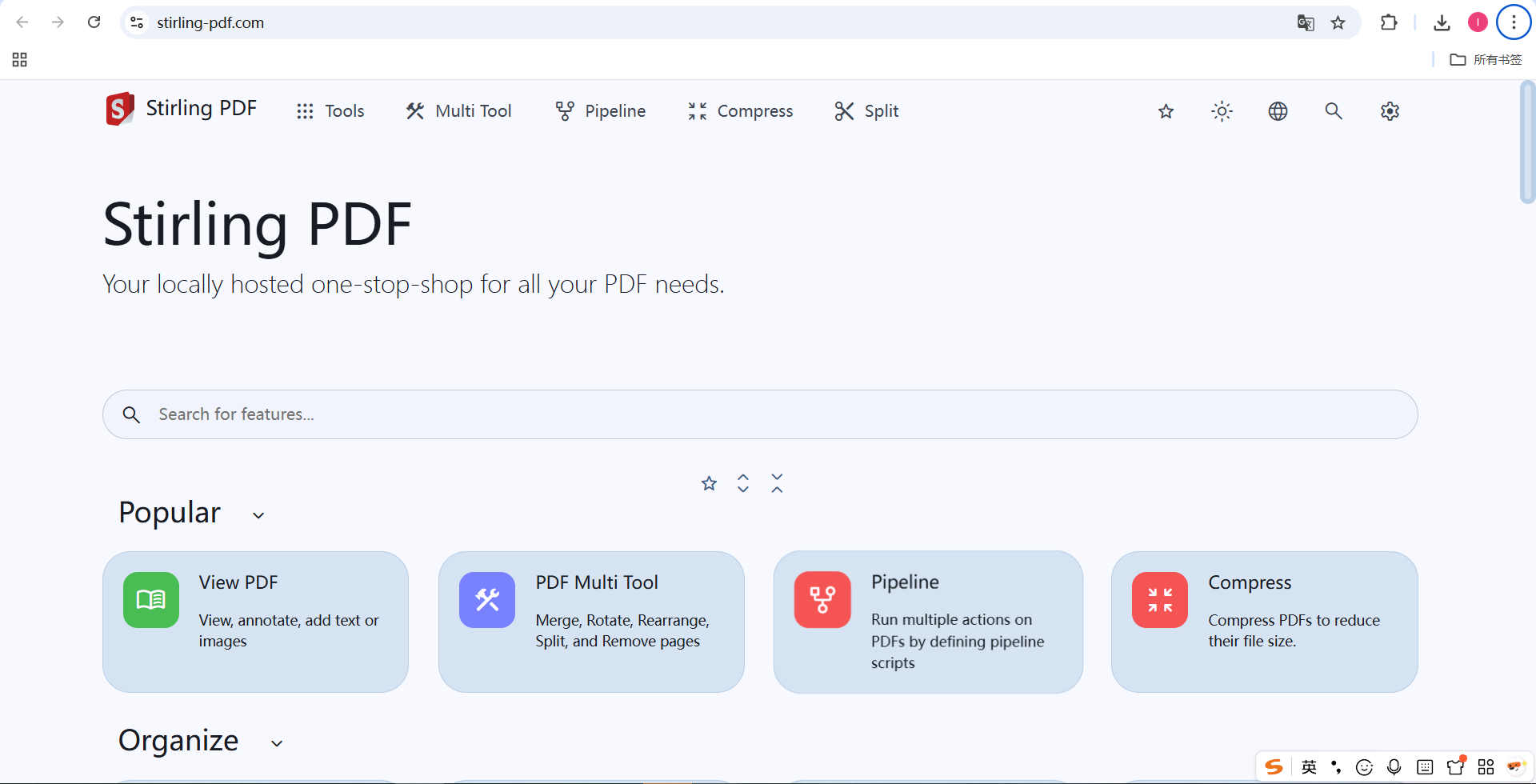Open settings gear in the navbar
1536x784 pixels.
coord(1390,111)
